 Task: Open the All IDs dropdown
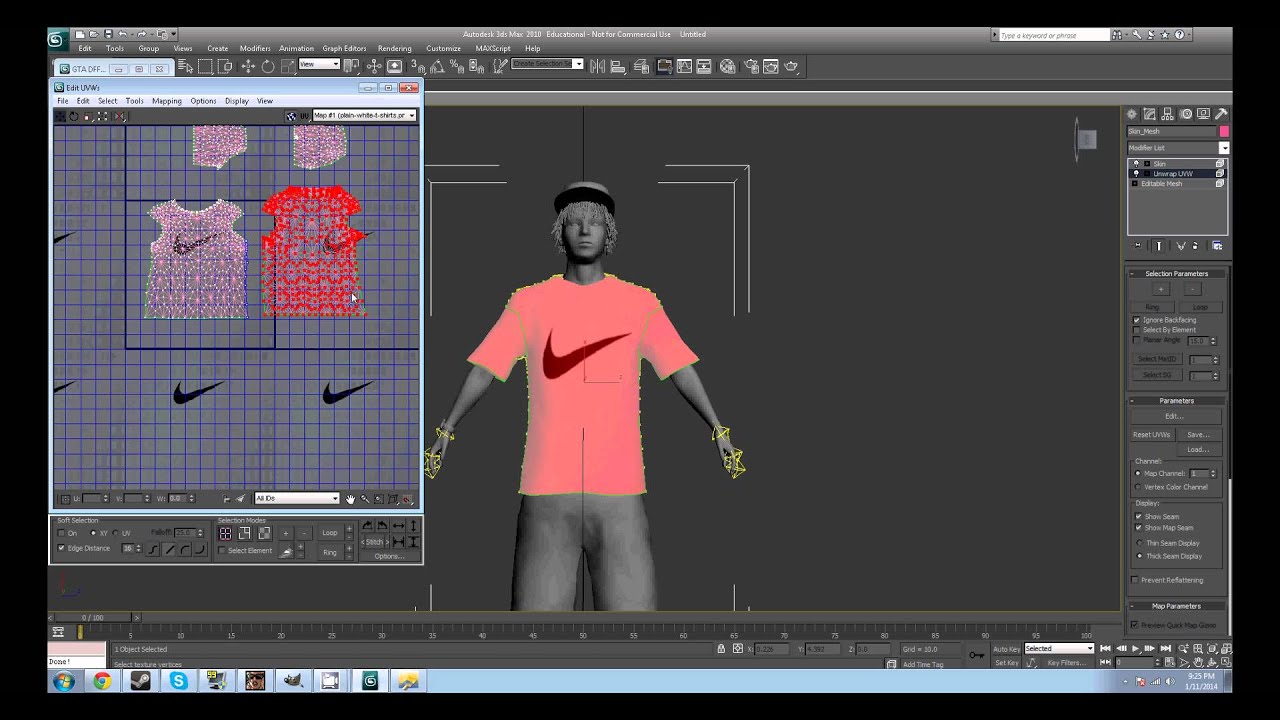tap(297, 498)
